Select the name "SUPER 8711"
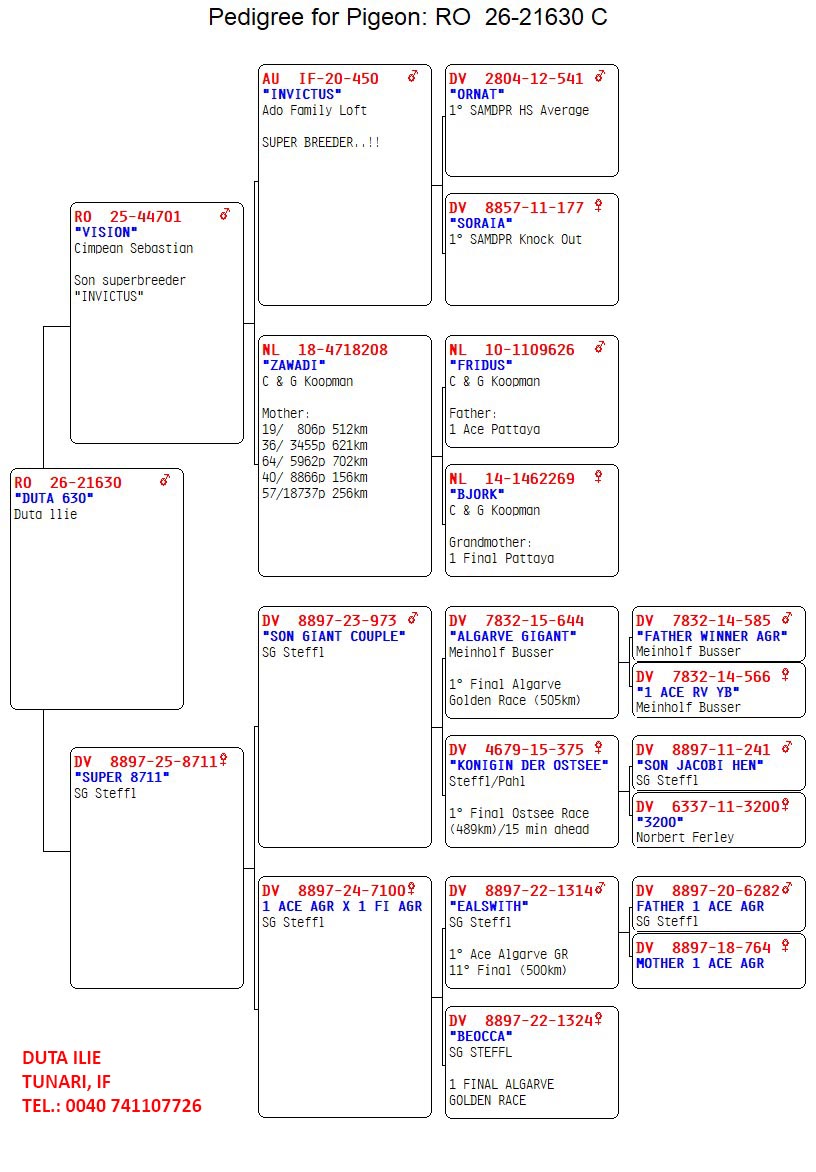This screenshot has width=816, height=1172. [122, 777]
